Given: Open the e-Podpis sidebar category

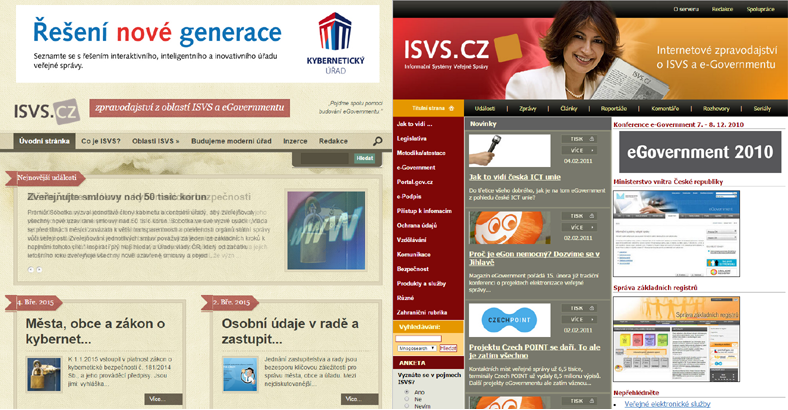Looking at the screenshot, I should click(x=409, y=196).
